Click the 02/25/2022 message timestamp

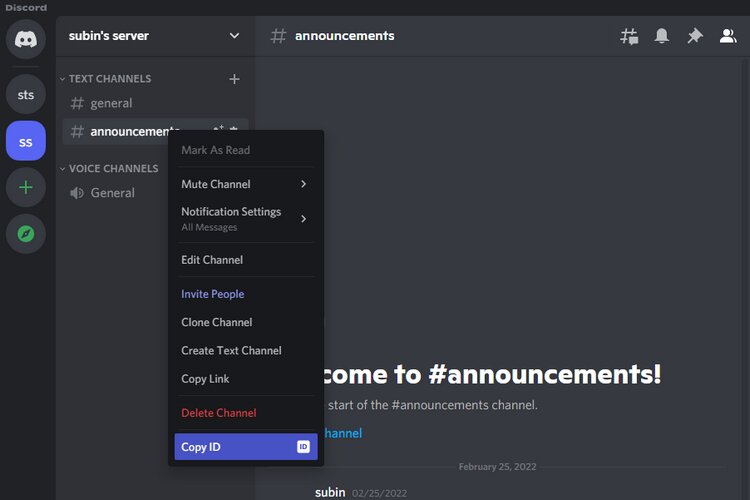coord(379,493)
